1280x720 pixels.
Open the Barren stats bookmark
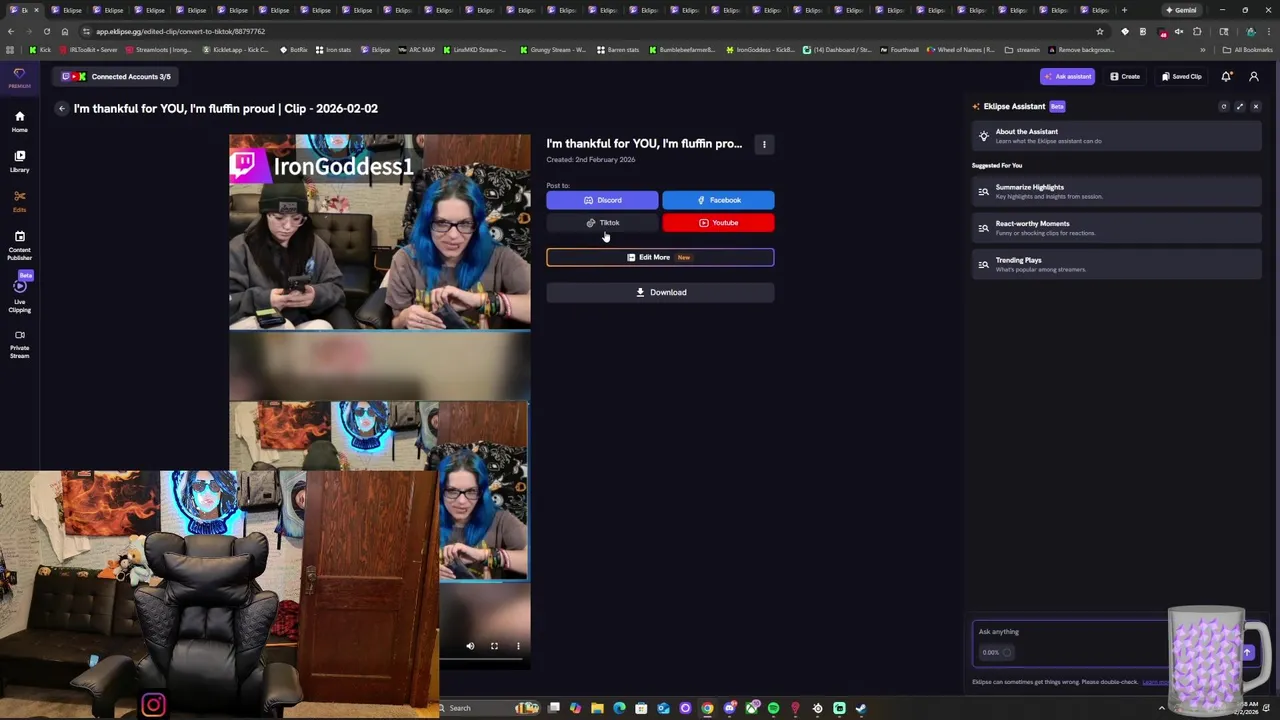(x=619, y=50)
